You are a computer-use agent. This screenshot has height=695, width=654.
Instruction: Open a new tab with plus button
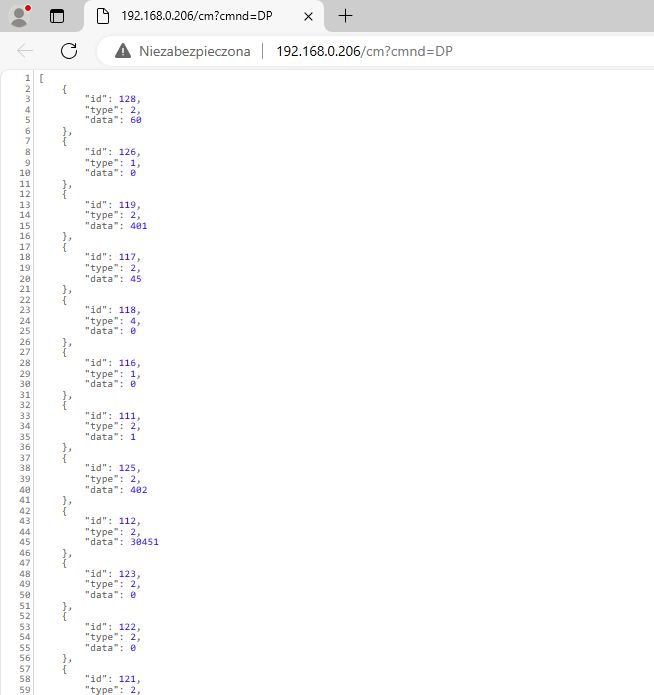tap(345, 16)
